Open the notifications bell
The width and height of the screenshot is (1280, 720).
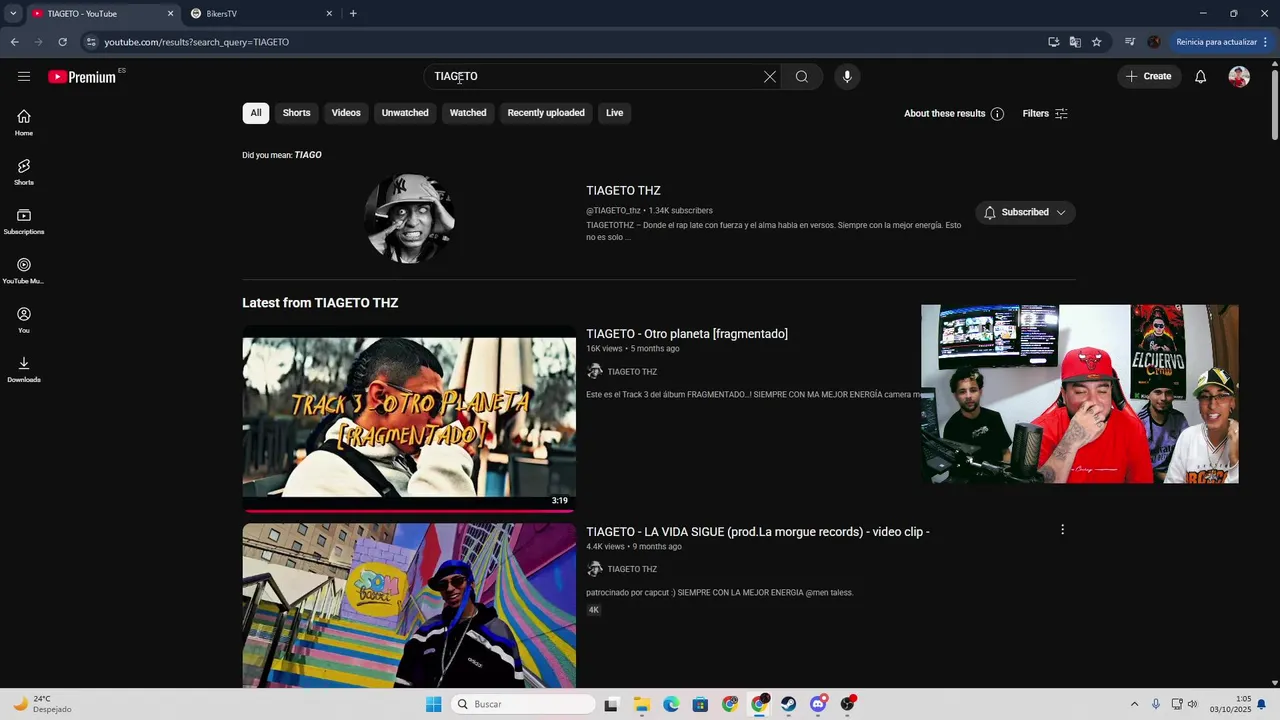click(x=1201, y=77)
